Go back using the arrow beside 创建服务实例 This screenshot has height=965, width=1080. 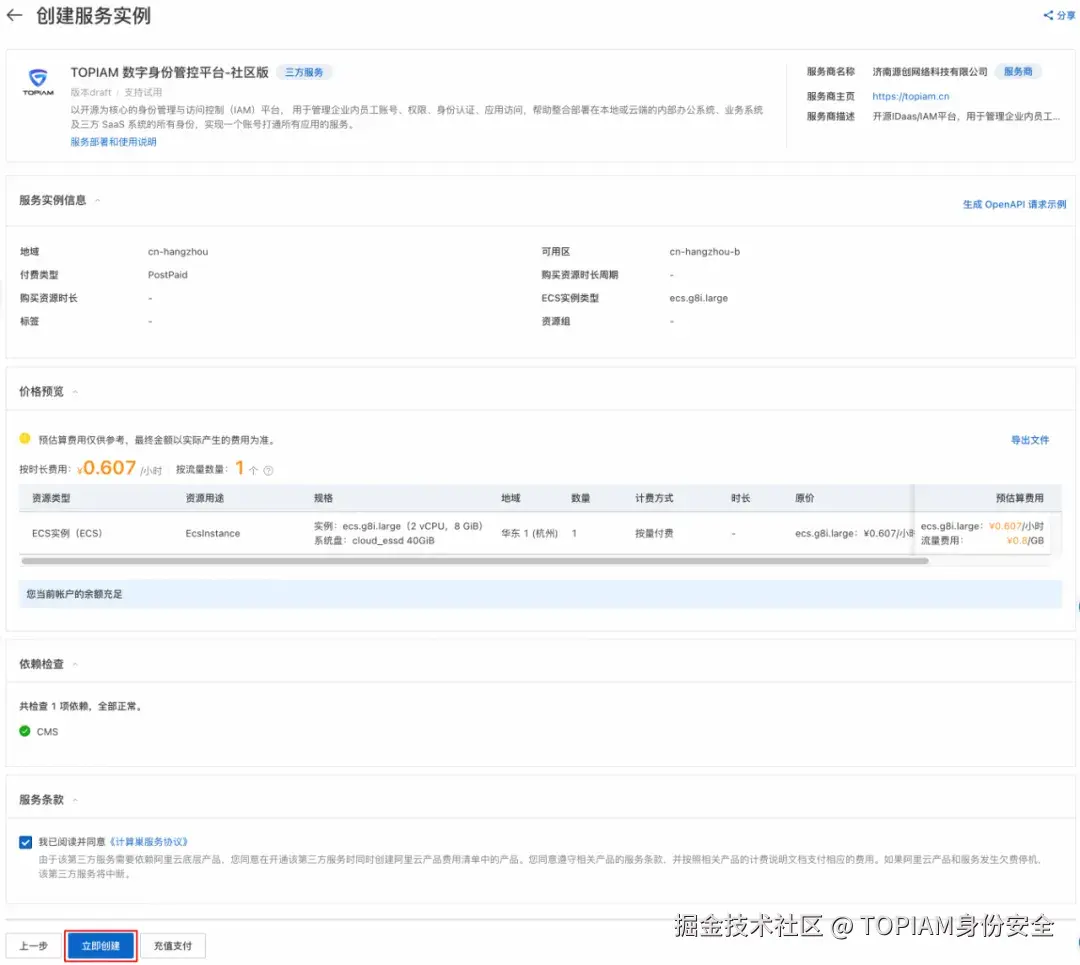pos(14,15)
